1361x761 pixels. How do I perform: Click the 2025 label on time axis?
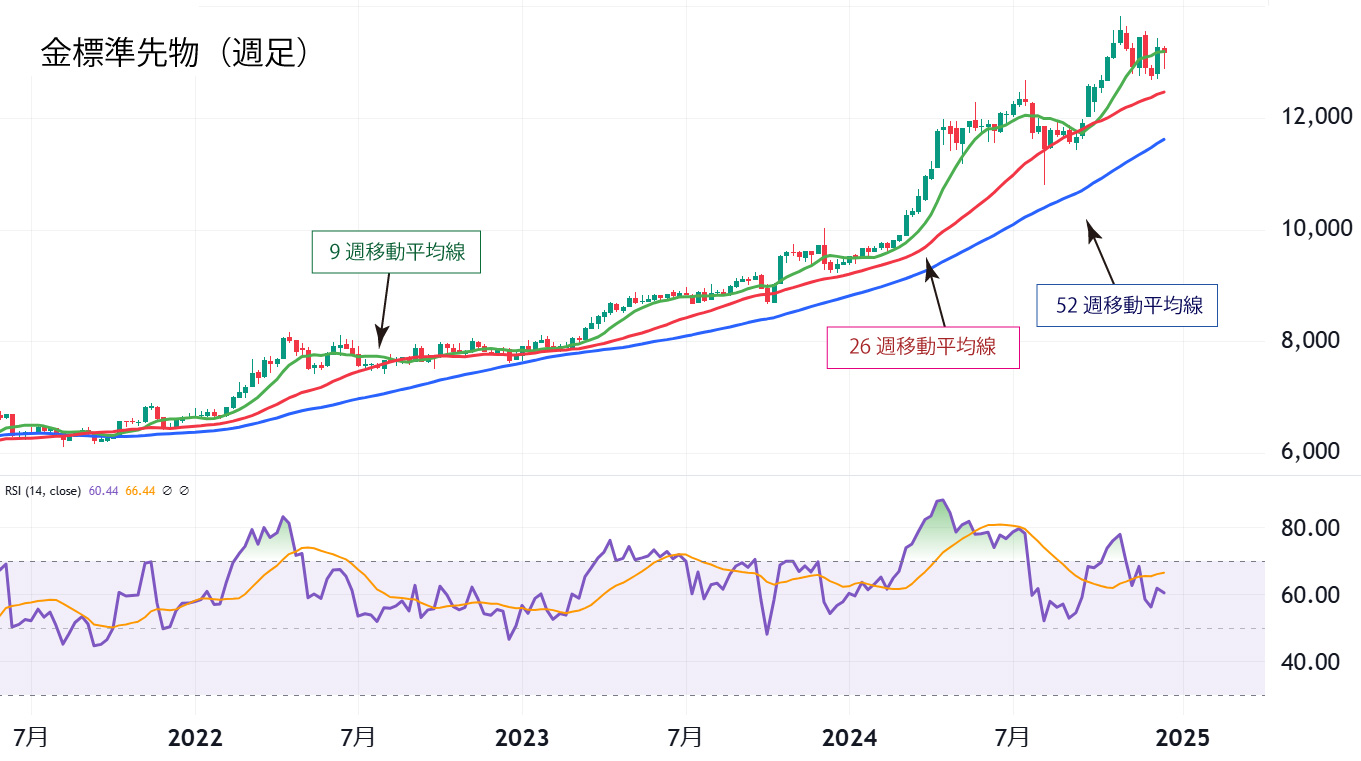1182,739
